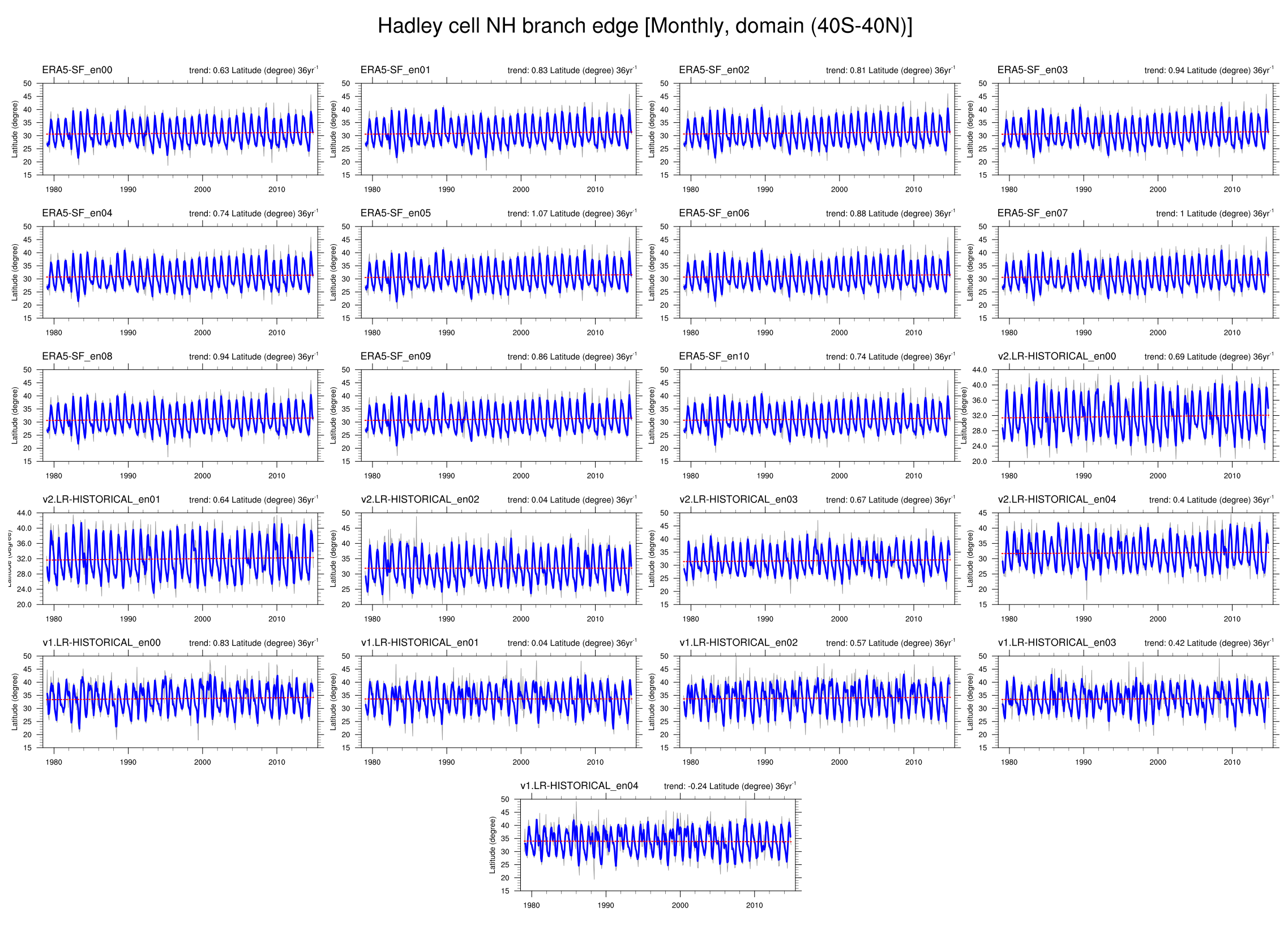Click the ERA5-SF_en07 chart thumbnail
The image size is (1288, 925).
[x=1136, y=272]
